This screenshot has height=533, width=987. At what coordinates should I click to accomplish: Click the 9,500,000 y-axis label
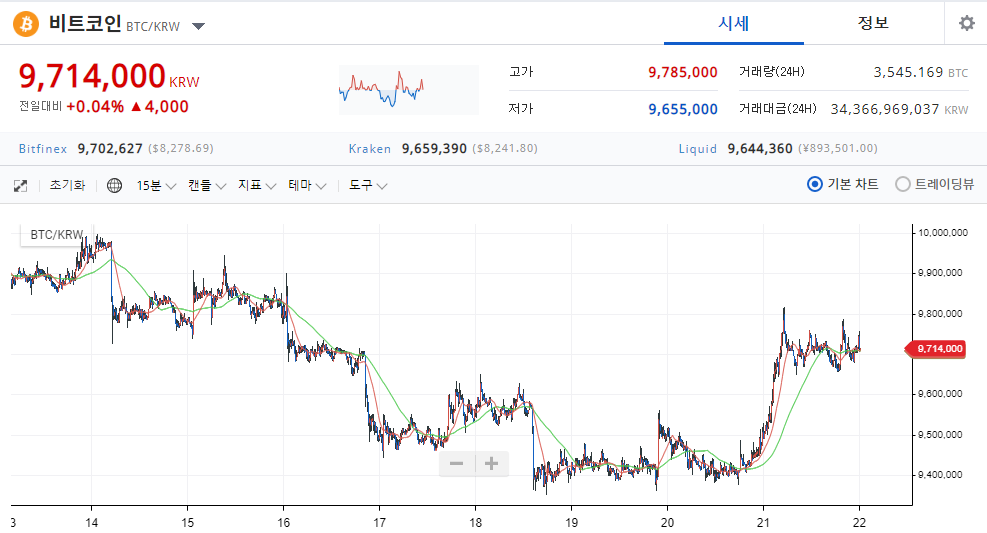pyautogui.click(x=940, y=435)
